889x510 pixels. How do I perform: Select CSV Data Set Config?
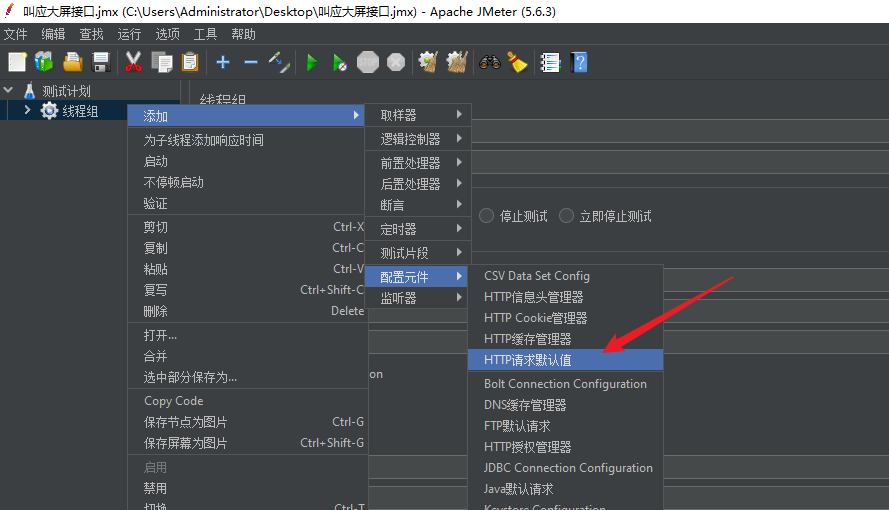coord(565,276)
